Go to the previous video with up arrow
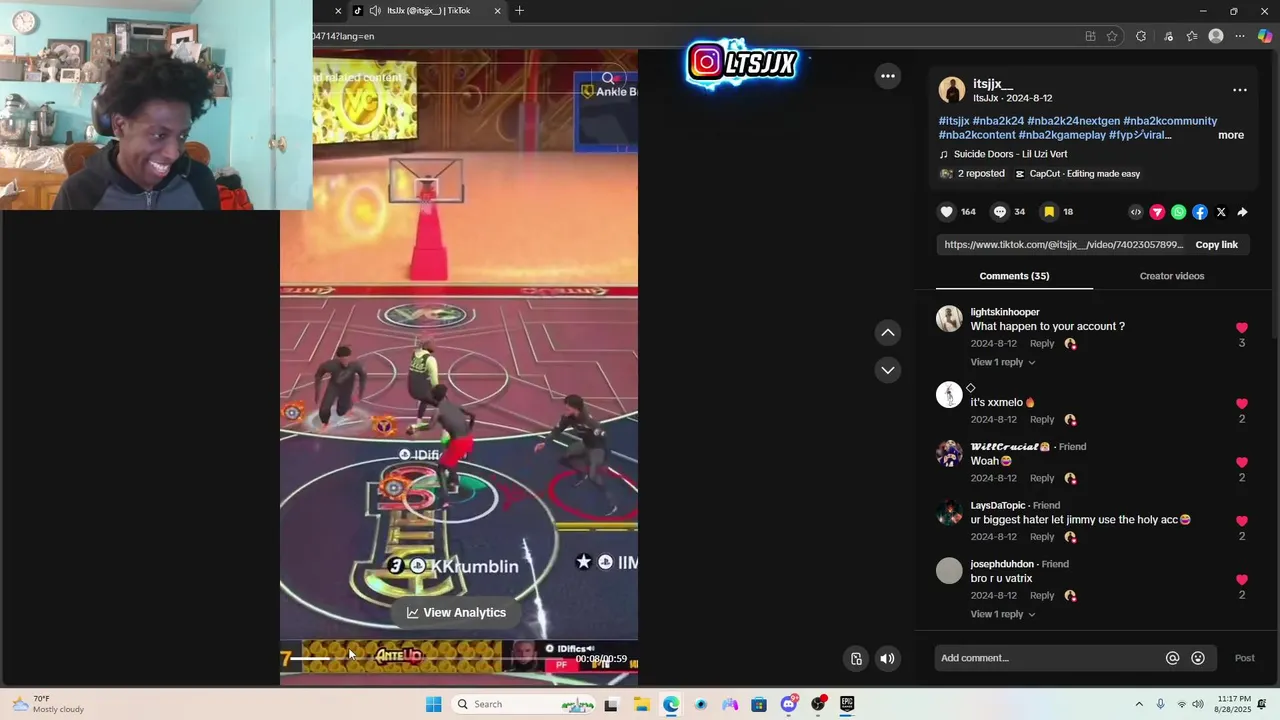Viewport: 1280px width, 720px height. (x=887, y=332)
